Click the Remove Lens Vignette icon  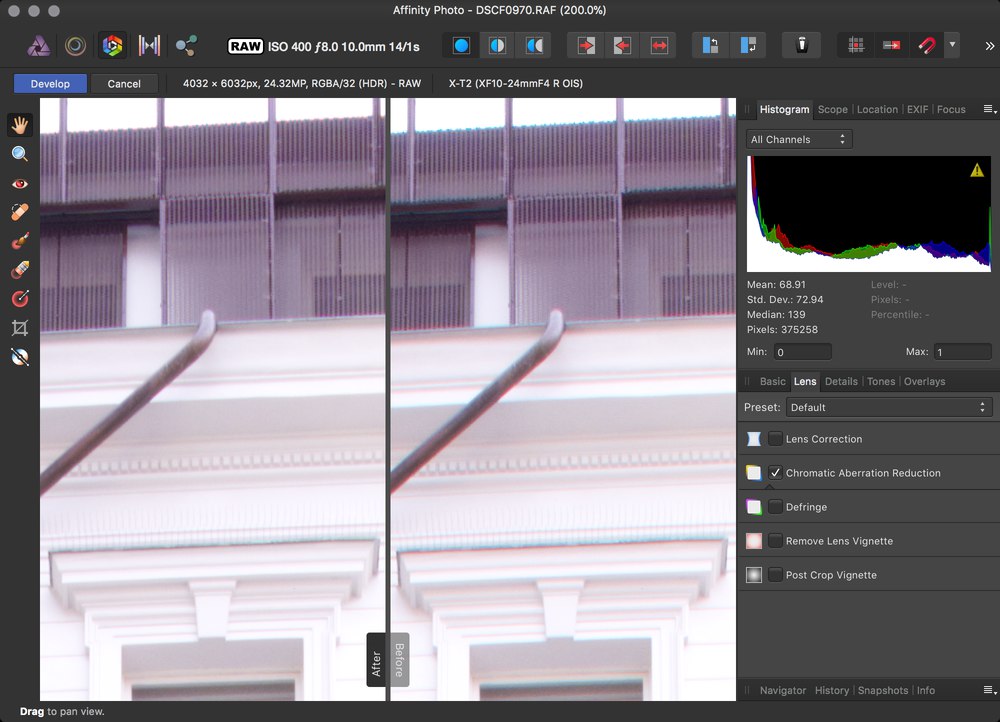click(754, 541)
